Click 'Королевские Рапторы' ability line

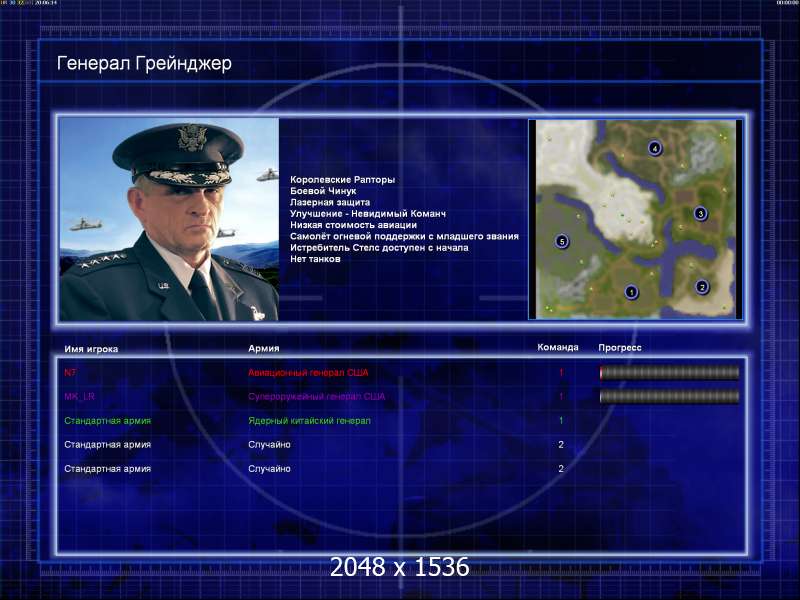[342, 180]
